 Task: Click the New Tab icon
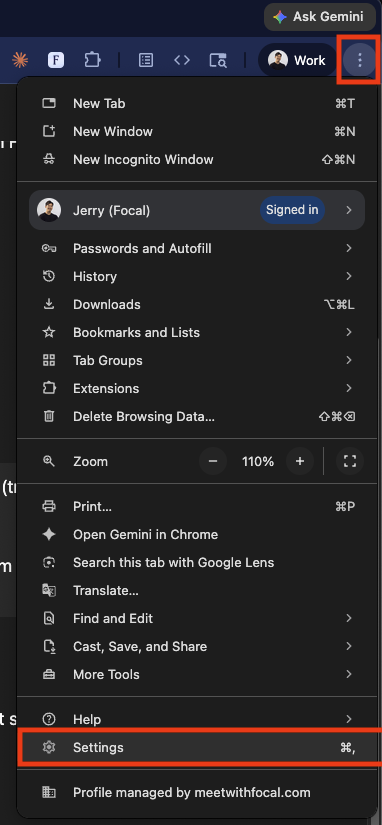point(49,103)
